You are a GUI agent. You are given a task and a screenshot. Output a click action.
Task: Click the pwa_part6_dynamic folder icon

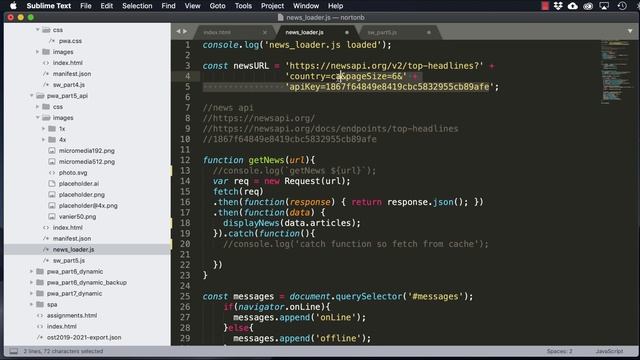click(x=40, y=271)
